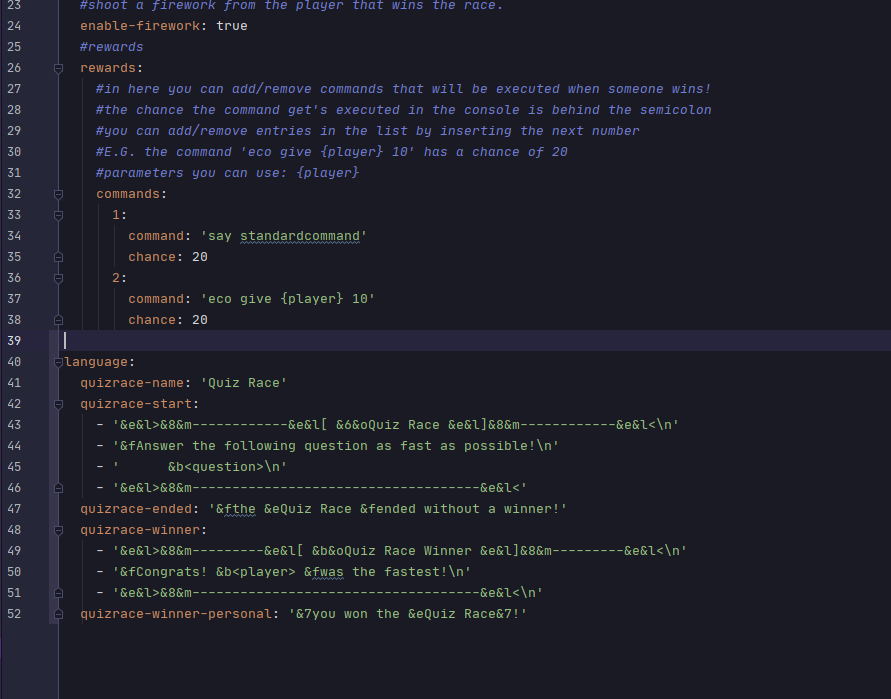
Task: Fold the quizrace-winner list
Action: tap(58, 530)
